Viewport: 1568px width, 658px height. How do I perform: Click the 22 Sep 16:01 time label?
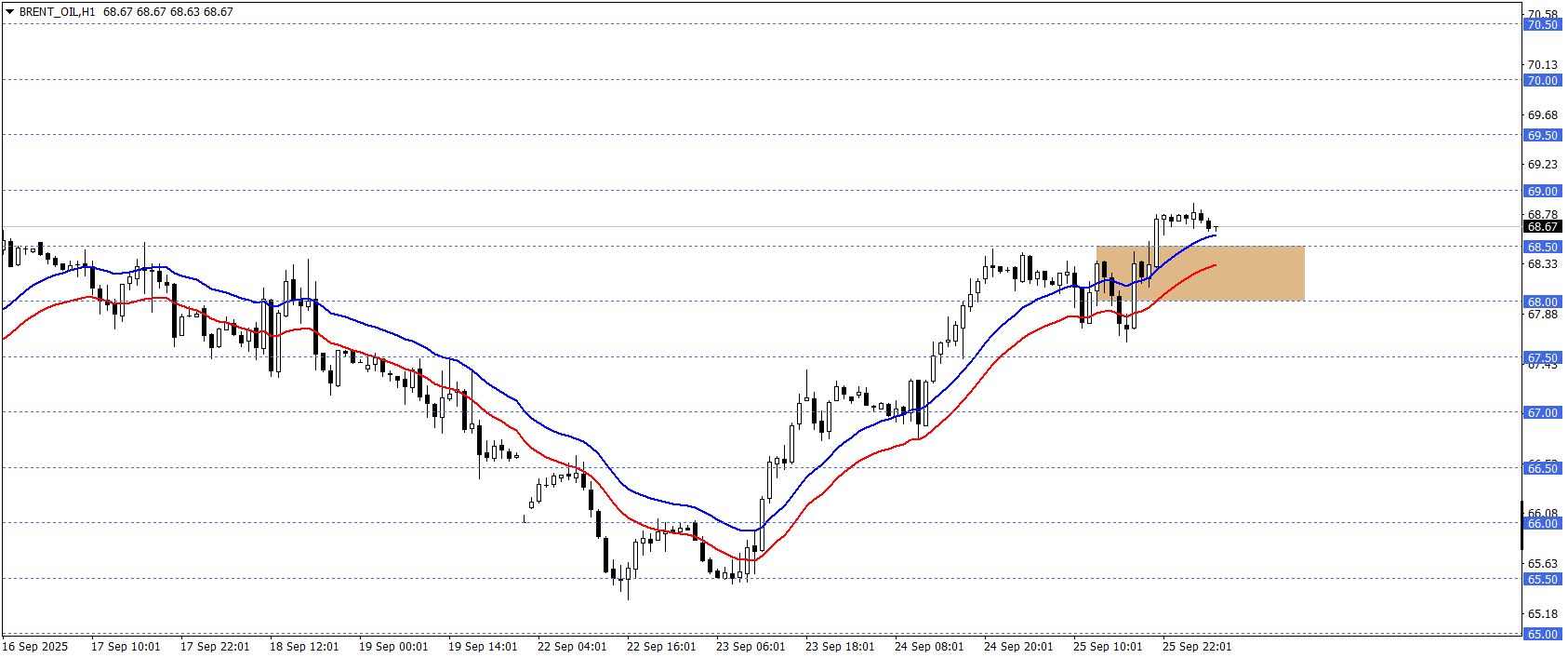coord(661,647)
